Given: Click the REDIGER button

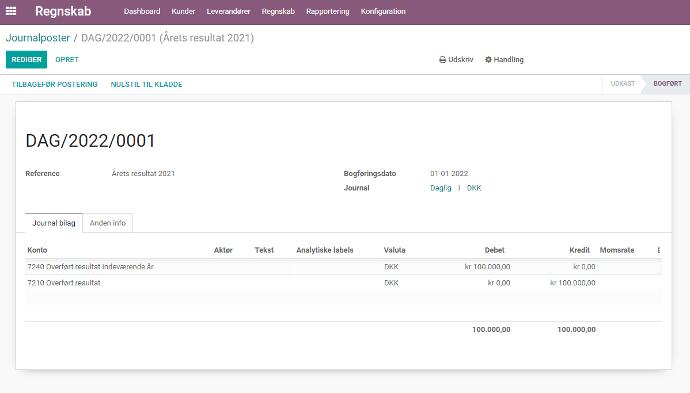Looking at the screenshot, I should coord(26,59).
